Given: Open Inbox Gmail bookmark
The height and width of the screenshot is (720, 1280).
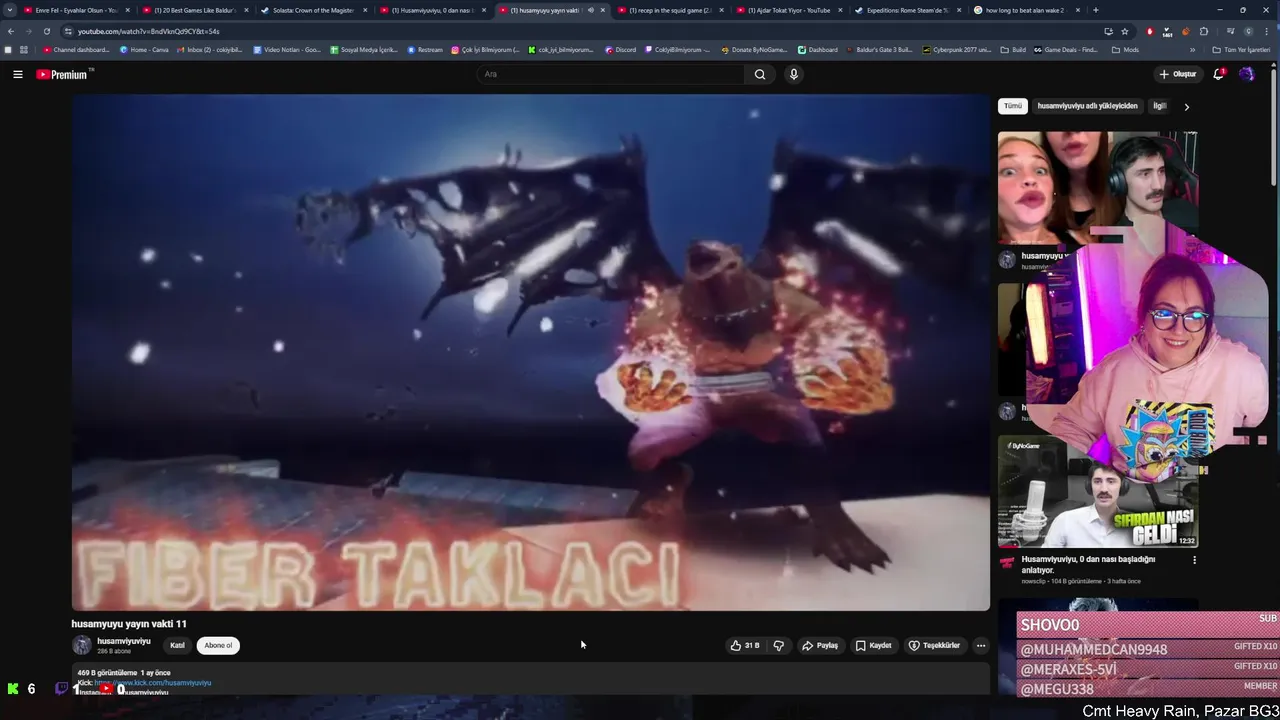Looking at the screenshot, I should tap(210, 49).
